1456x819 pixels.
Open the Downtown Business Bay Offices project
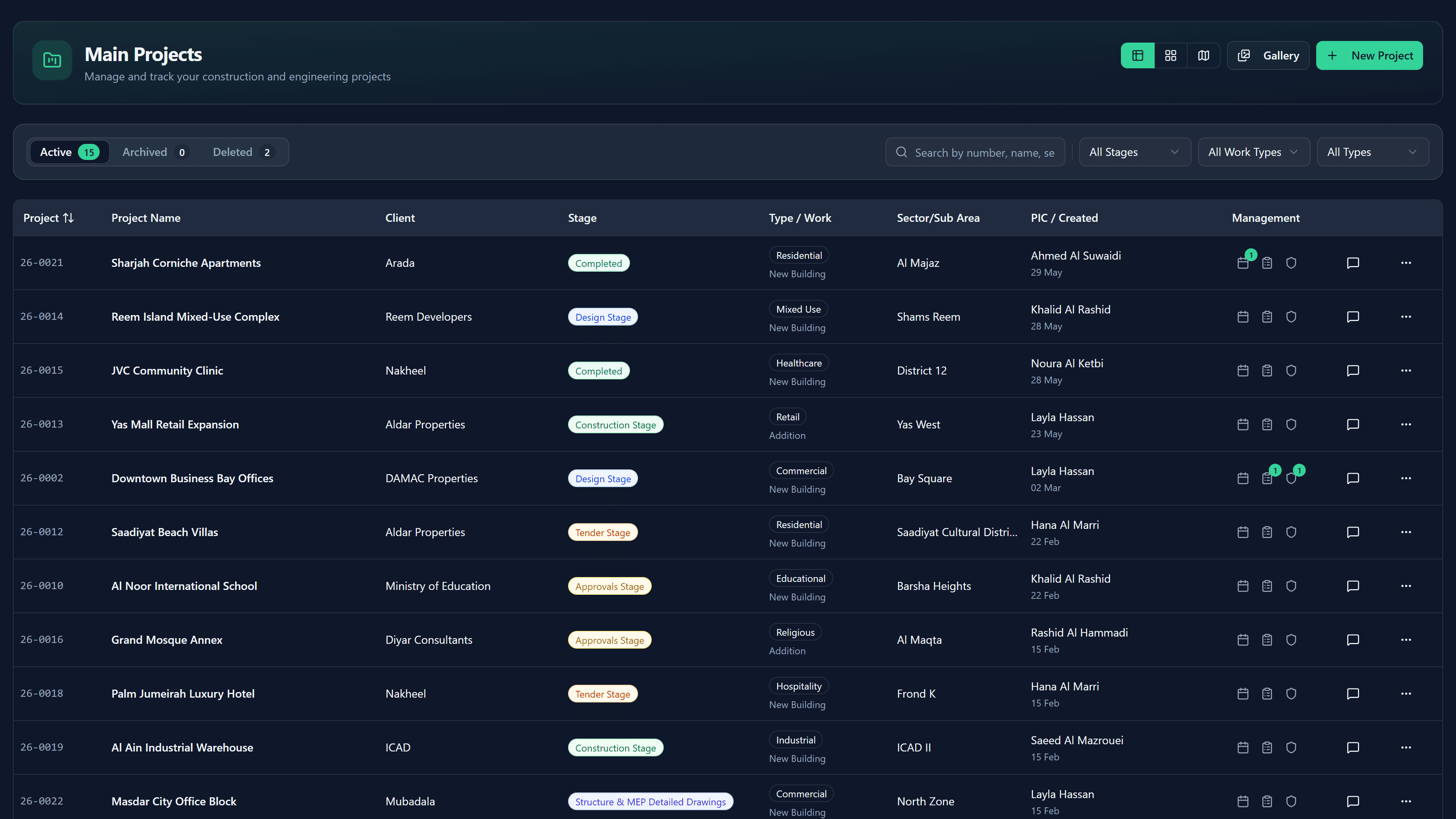click(192, 478)
